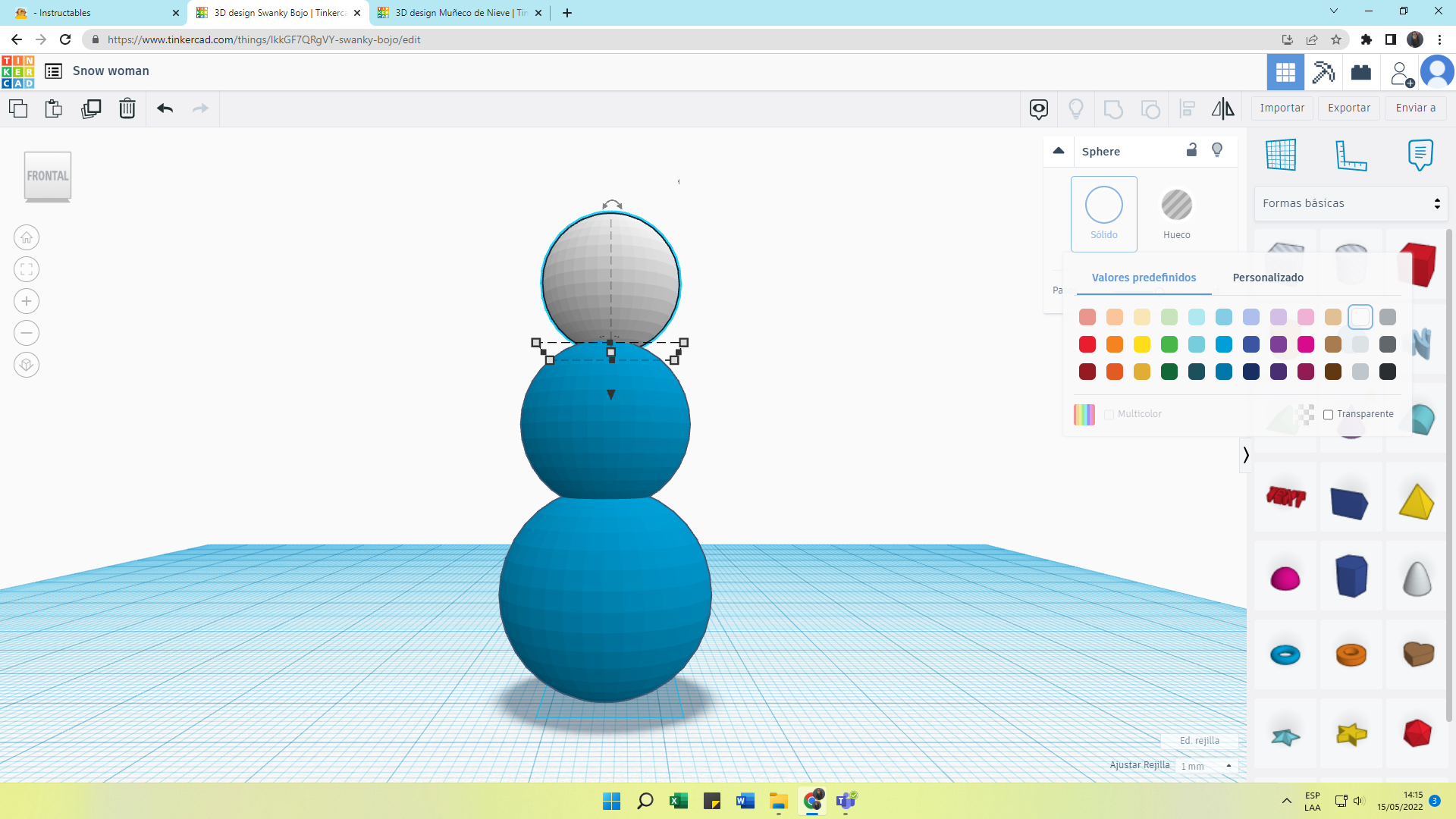The width and height of the screenshot is (1456, 819).
Task: Click the Importar button
Action: click(x=1282, y=108)
